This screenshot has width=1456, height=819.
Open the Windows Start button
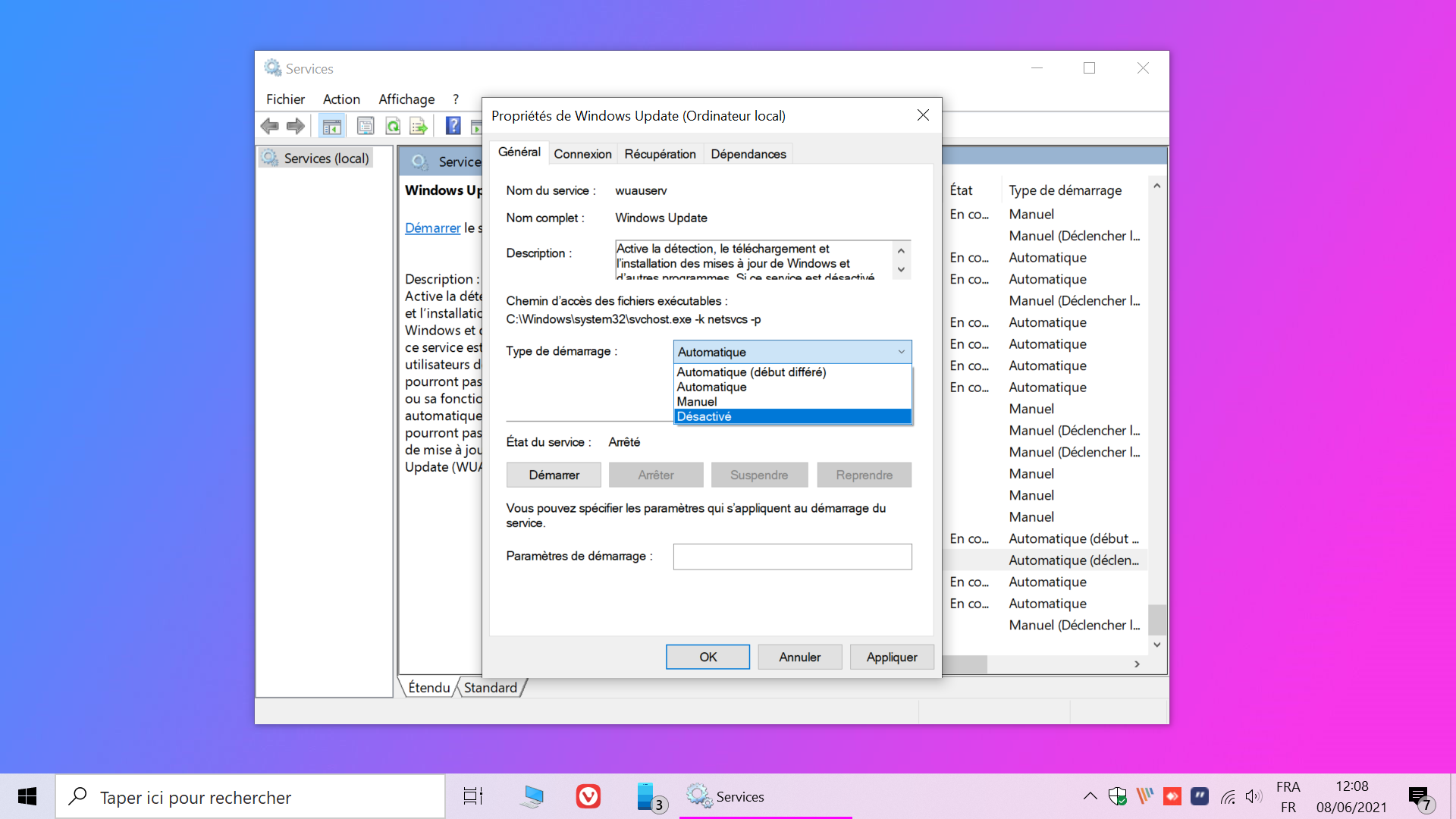[27, 796]
